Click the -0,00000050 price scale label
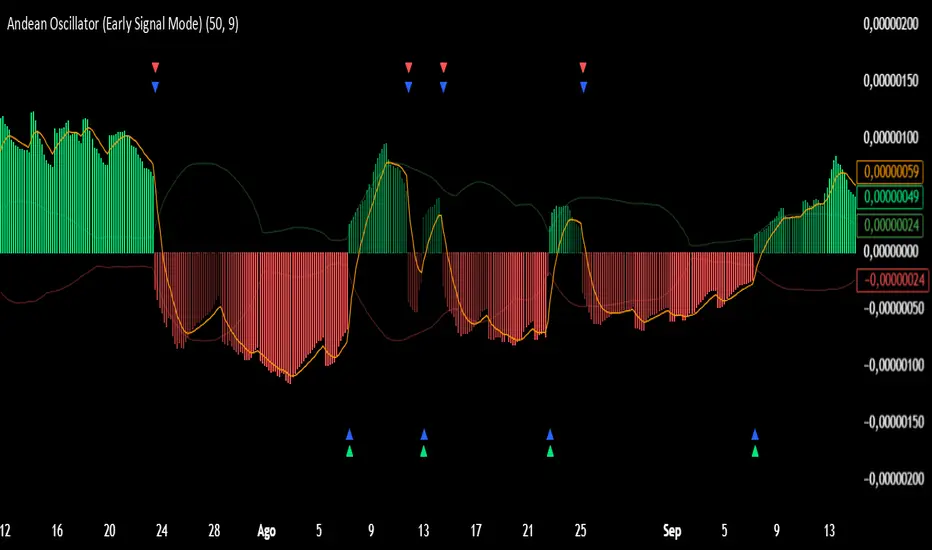This screenshot has height=550, width=932. (x=893, y=308)
